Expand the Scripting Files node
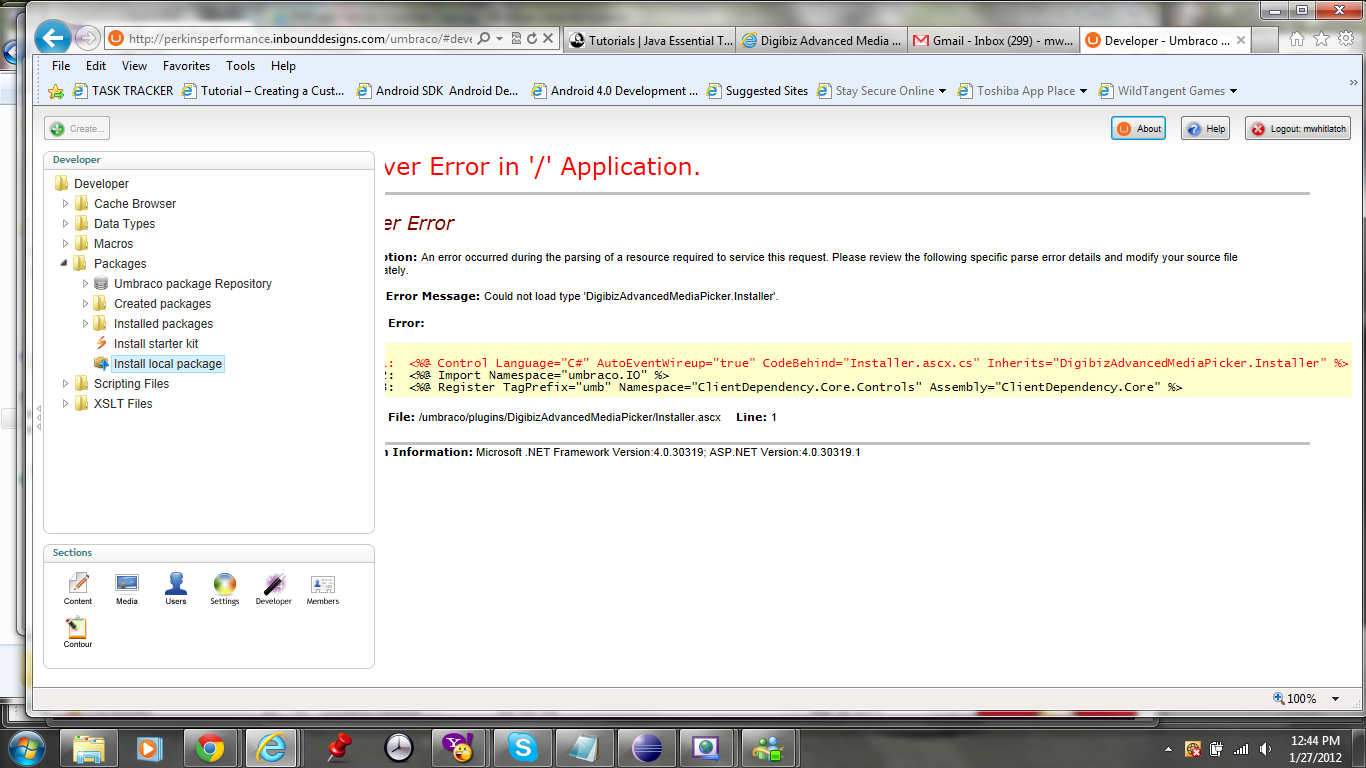Screen dimensions: 1366x768 pyautogui.click(x=66, y=384)
